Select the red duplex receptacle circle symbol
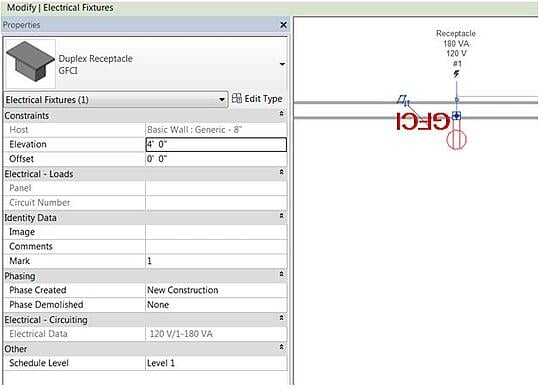 456,140
